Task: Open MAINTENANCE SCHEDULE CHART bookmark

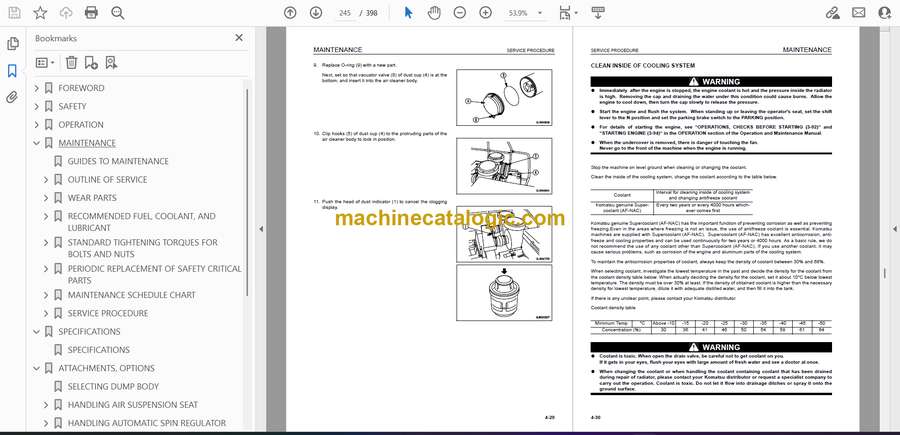Action: click(x=131, y=295)
